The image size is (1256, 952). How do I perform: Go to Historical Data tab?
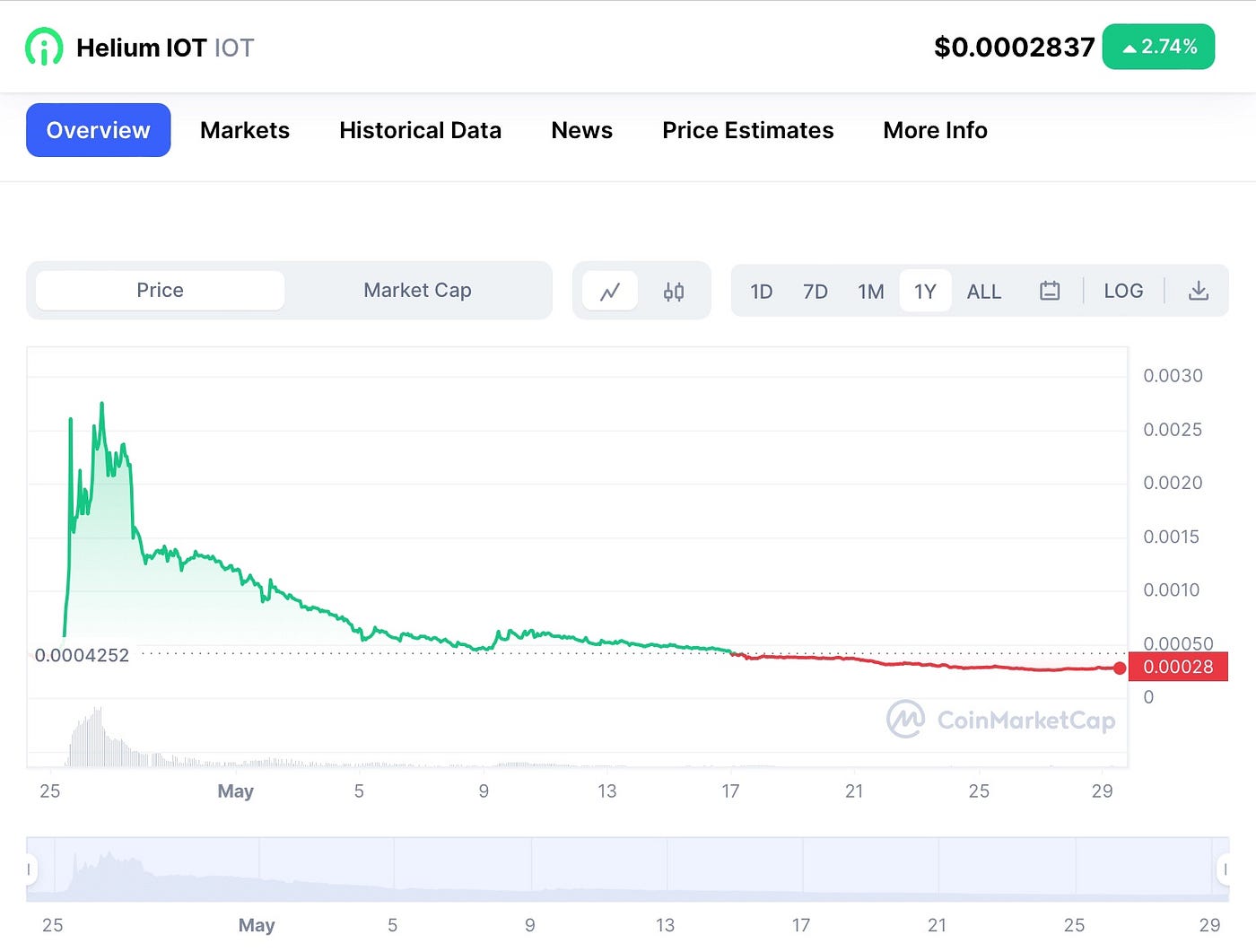(x=420, y=130)
